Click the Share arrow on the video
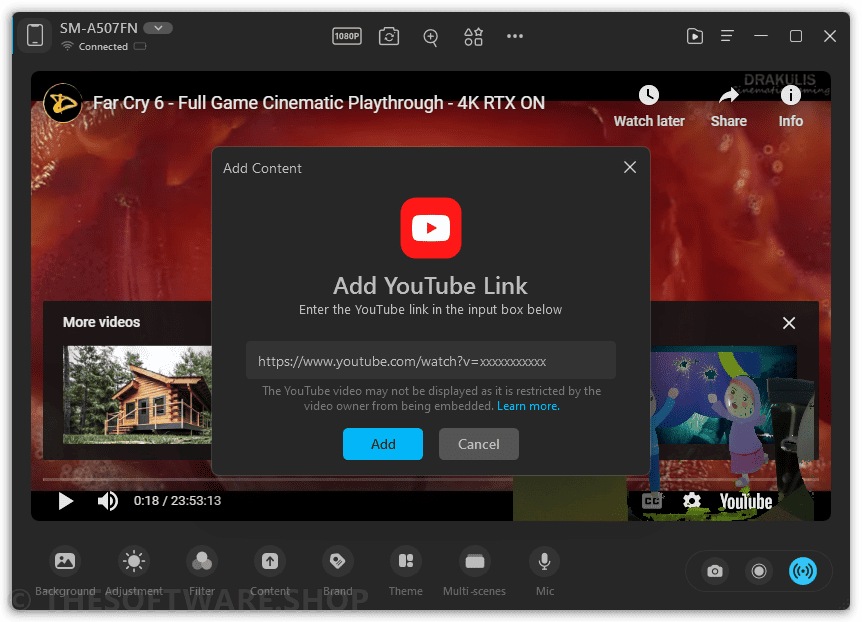The image size is (862, 622). click(x=728, y=107)
